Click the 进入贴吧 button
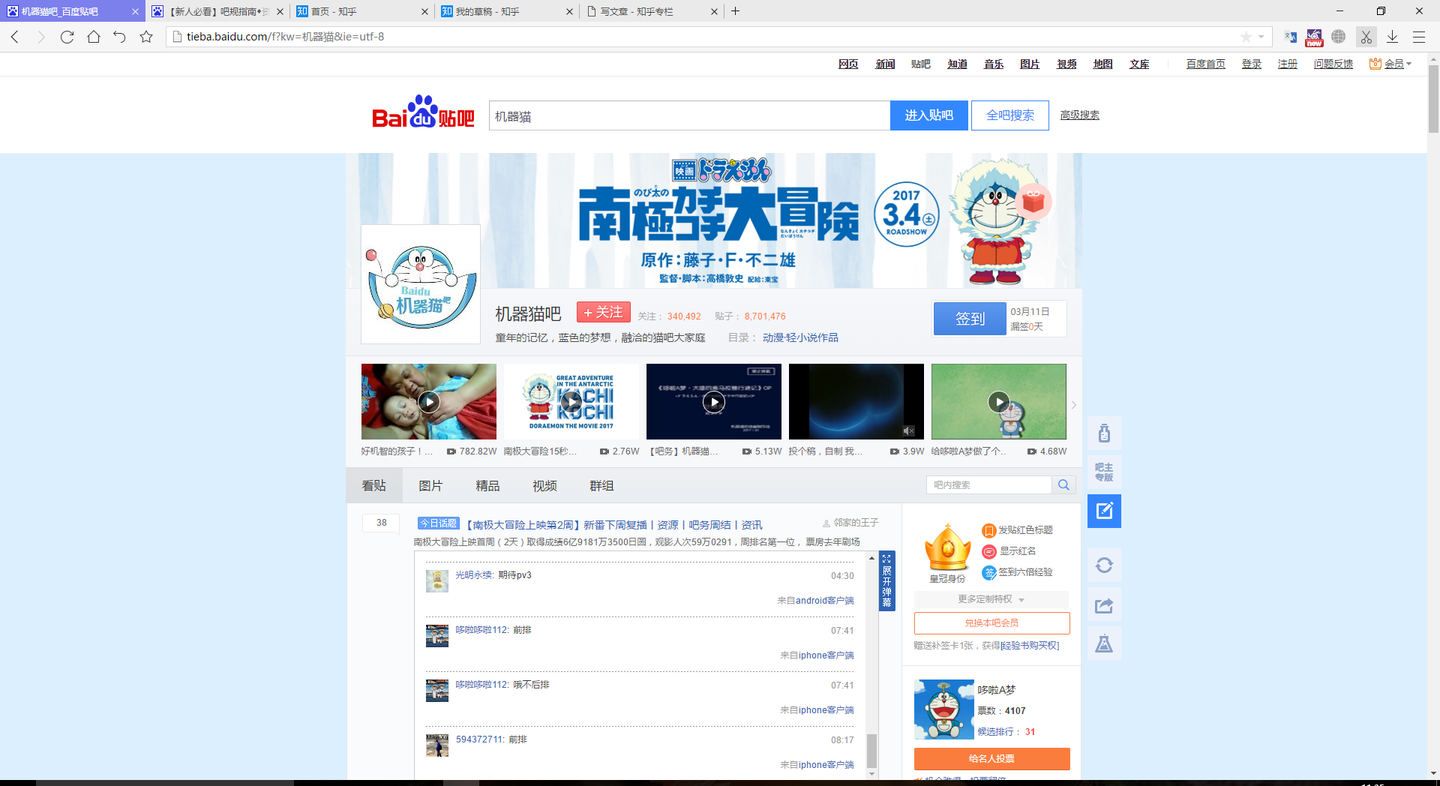This screenshot has height=786, width=1440. click(x=929, y=115)
